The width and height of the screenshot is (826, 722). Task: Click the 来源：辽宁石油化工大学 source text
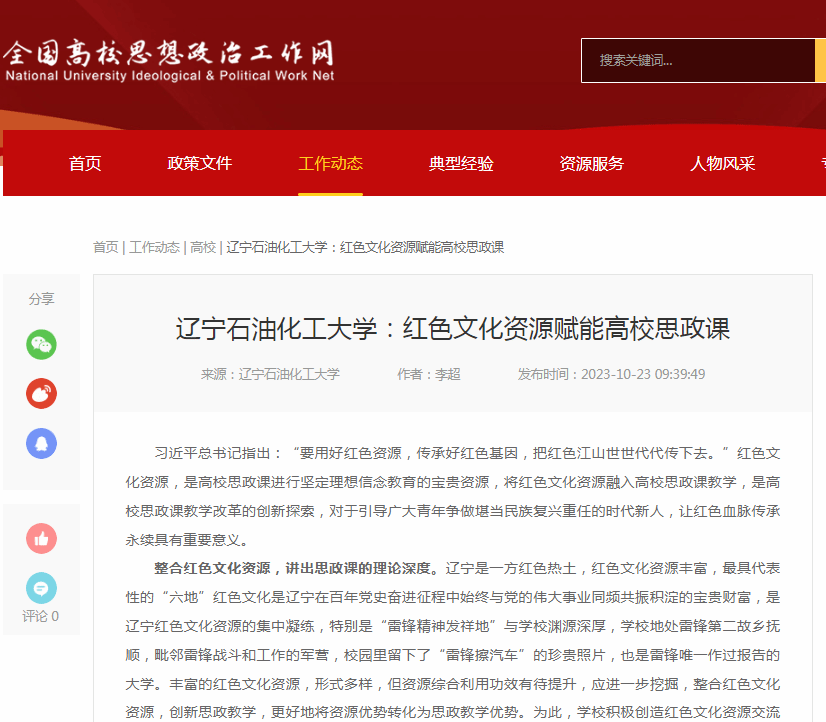pyautogui.click(x=270, y=374)
